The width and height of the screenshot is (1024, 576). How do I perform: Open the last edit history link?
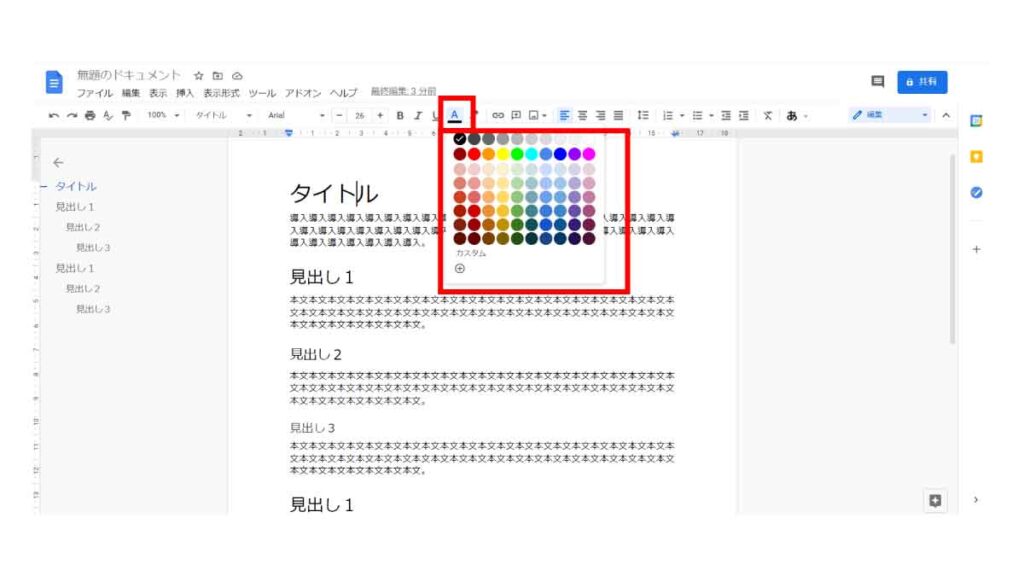click(404, 91)
